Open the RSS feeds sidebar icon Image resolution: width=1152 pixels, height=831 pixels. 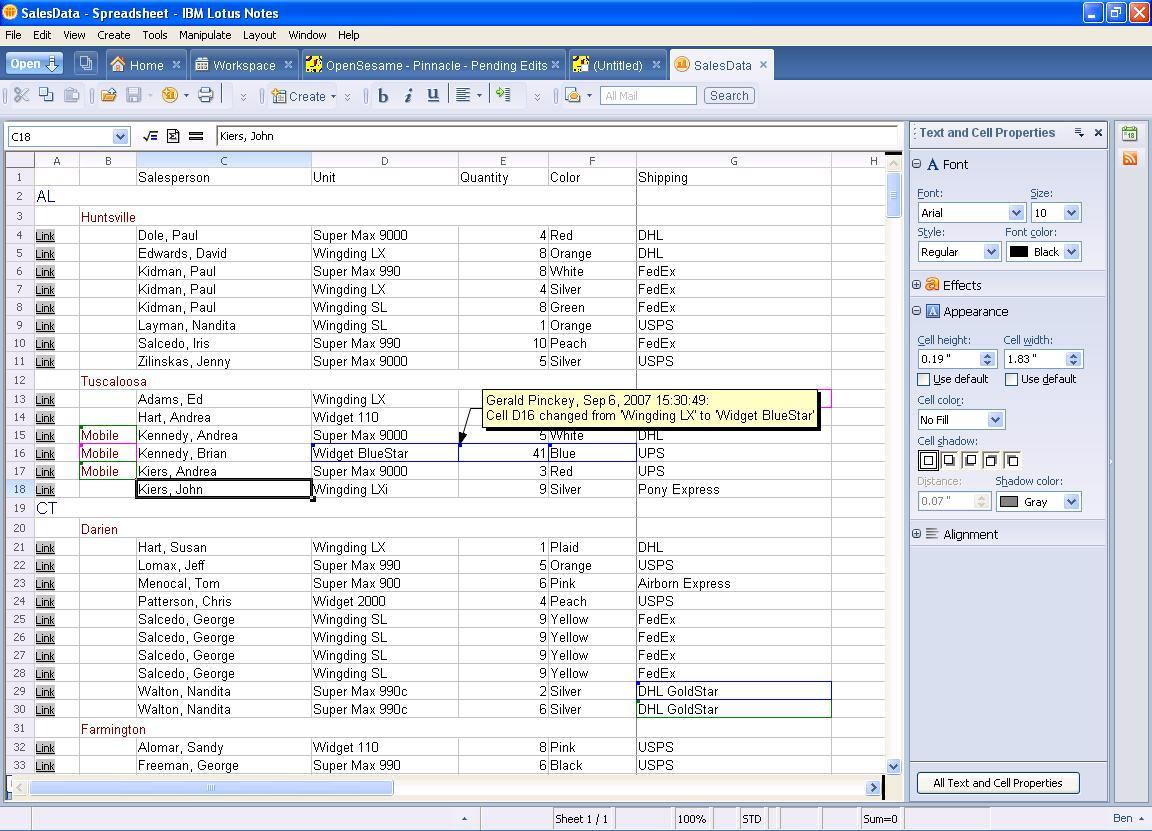1130,158
